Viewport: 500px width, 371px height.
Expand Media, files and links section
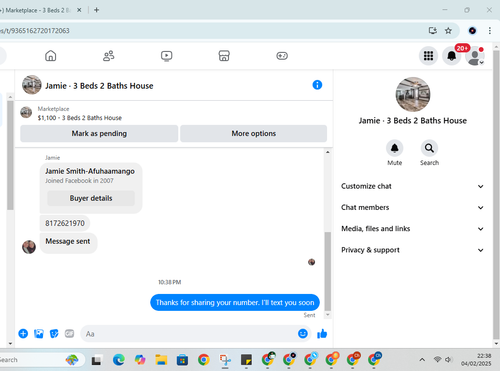pos(412,229)
